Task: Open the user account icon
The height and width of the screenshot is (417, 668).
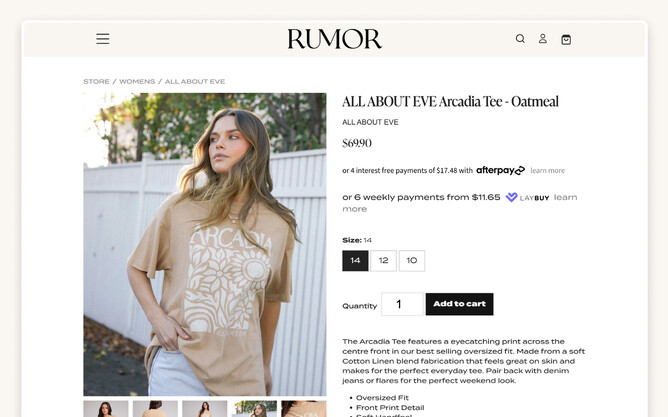Action: coord(543,39)
